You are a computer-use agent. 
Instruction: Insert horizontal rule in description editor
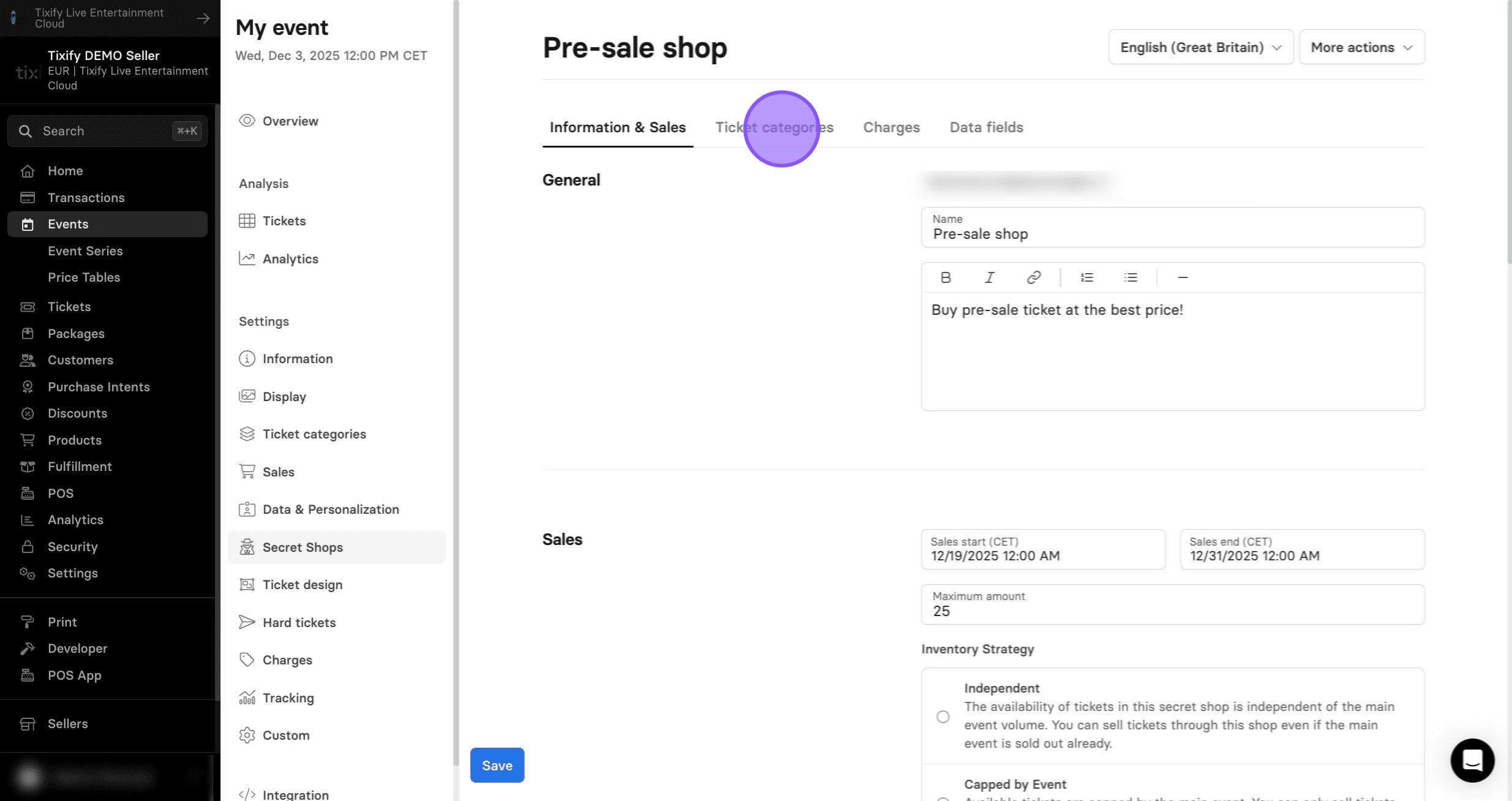click(1183, 277)
